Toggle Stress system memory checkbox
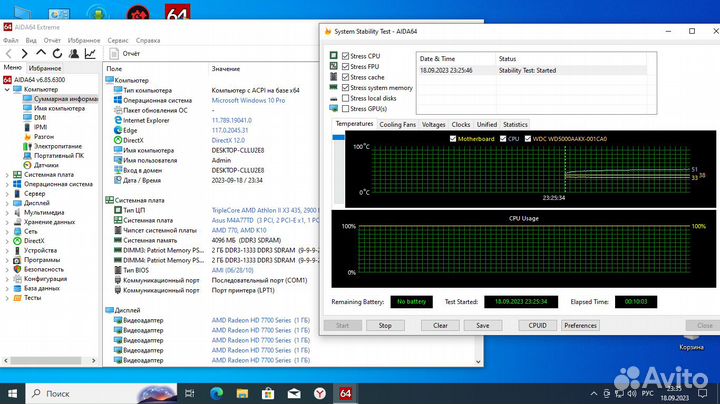The width and height of the screenshot is (720, 404). click(345, 88)
